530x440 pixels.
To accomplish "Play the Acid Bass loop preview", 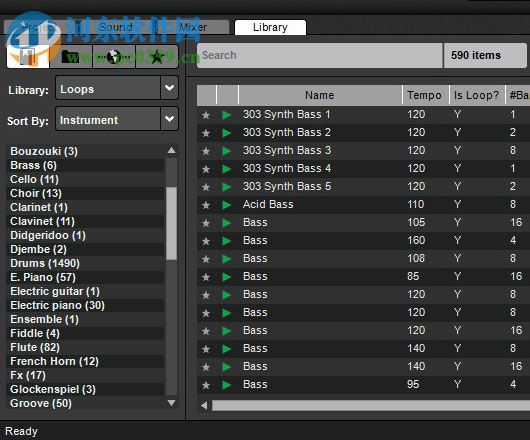I will pos(226,205).
